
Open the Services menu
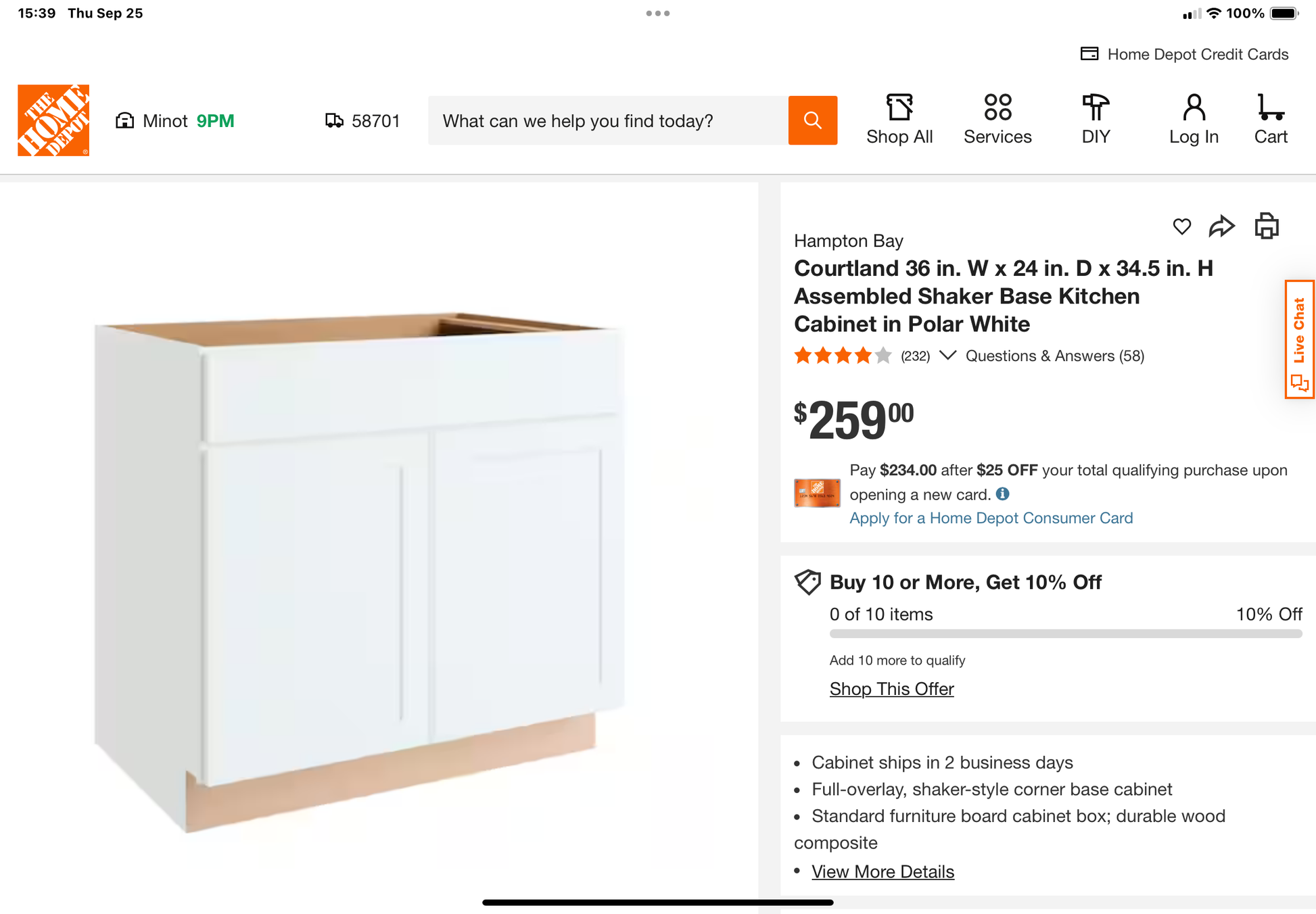[x=997, y=120]
